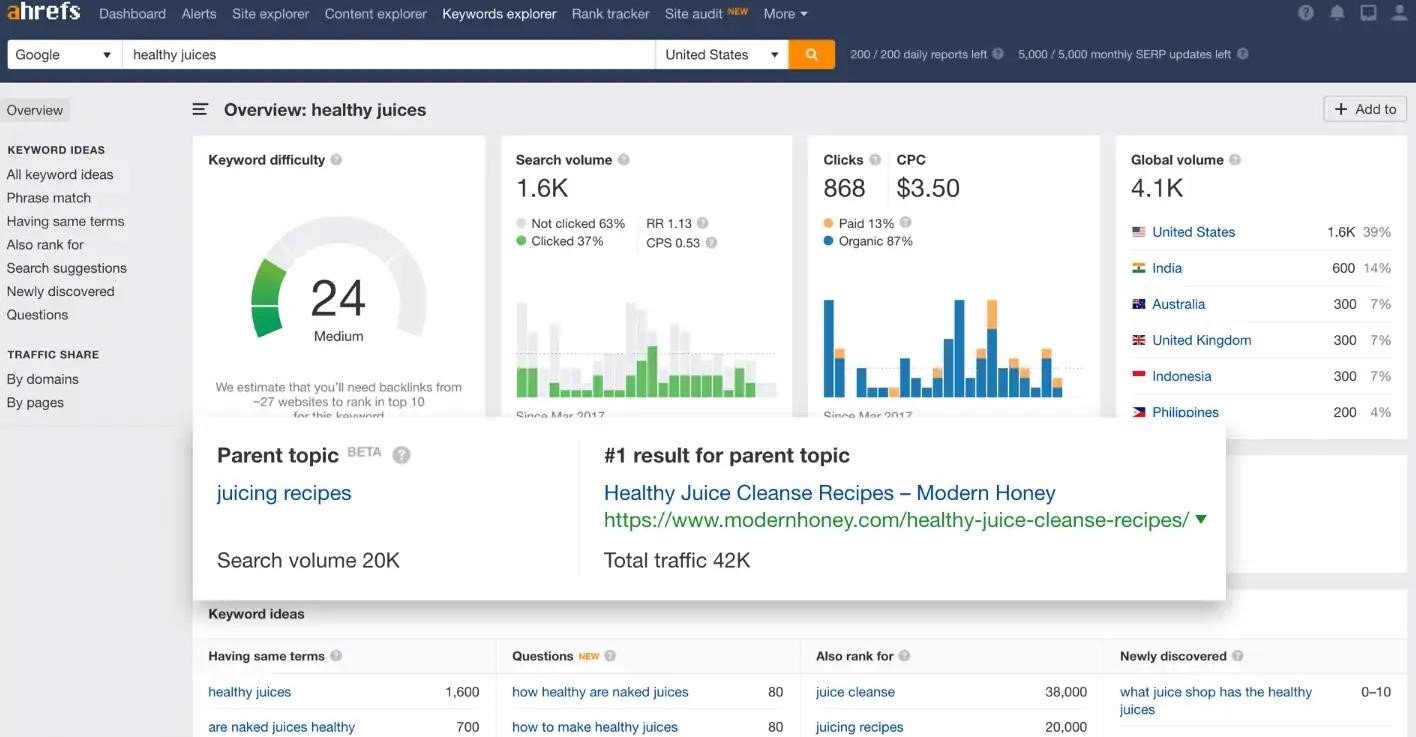Expand the green arrow after modernhoney URL

(1201, 520)
